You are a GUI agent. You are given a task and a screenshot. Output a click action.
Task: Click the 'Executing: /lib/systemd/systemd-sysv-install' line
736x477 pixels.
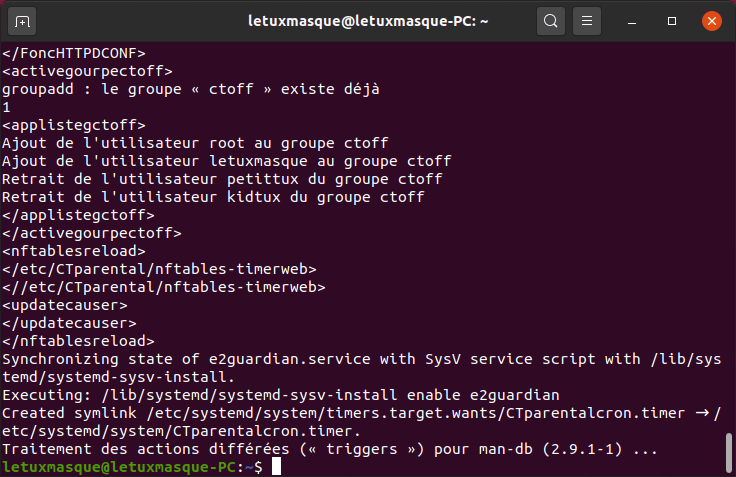click(281, 395)
